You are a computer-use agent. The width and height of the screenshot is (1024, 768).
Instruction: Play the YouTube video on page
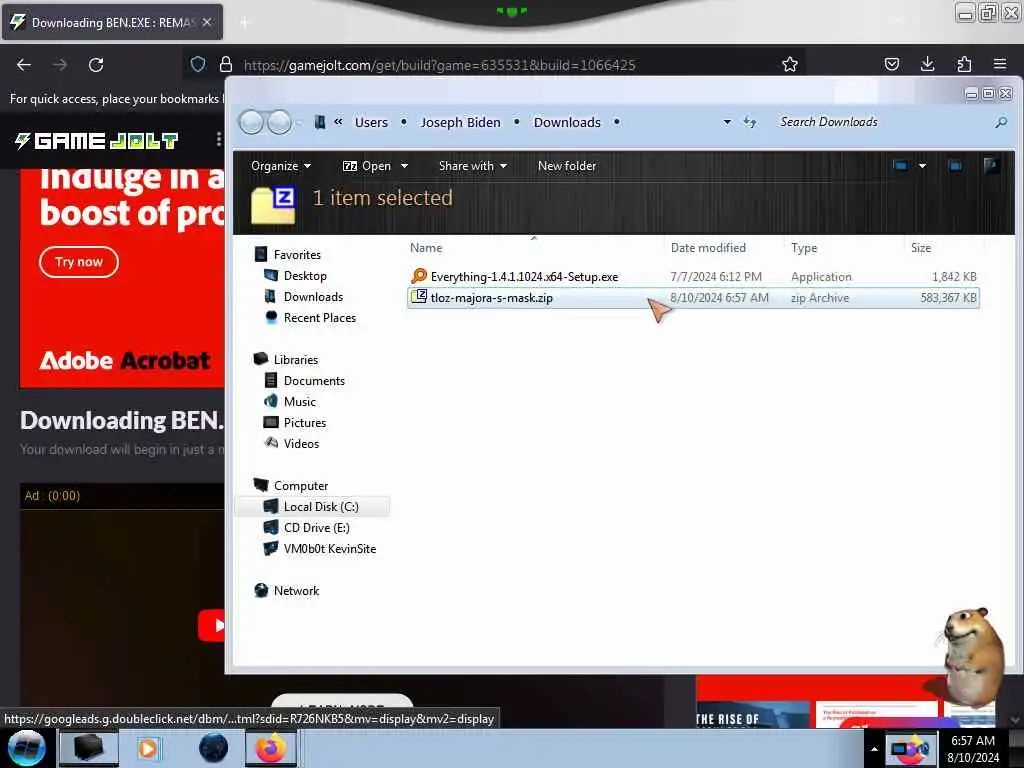212,626
